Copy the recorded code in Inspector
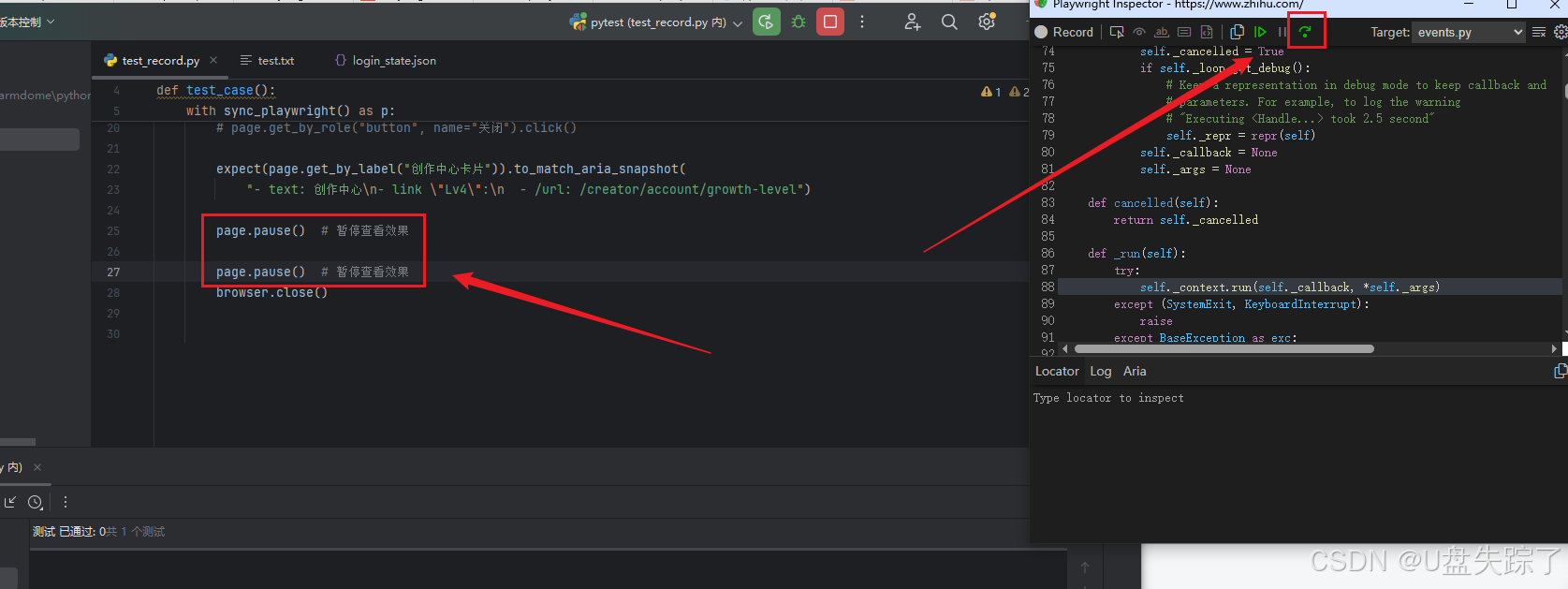Viewport: 1568px width, 589px height. click(1237, 32)
